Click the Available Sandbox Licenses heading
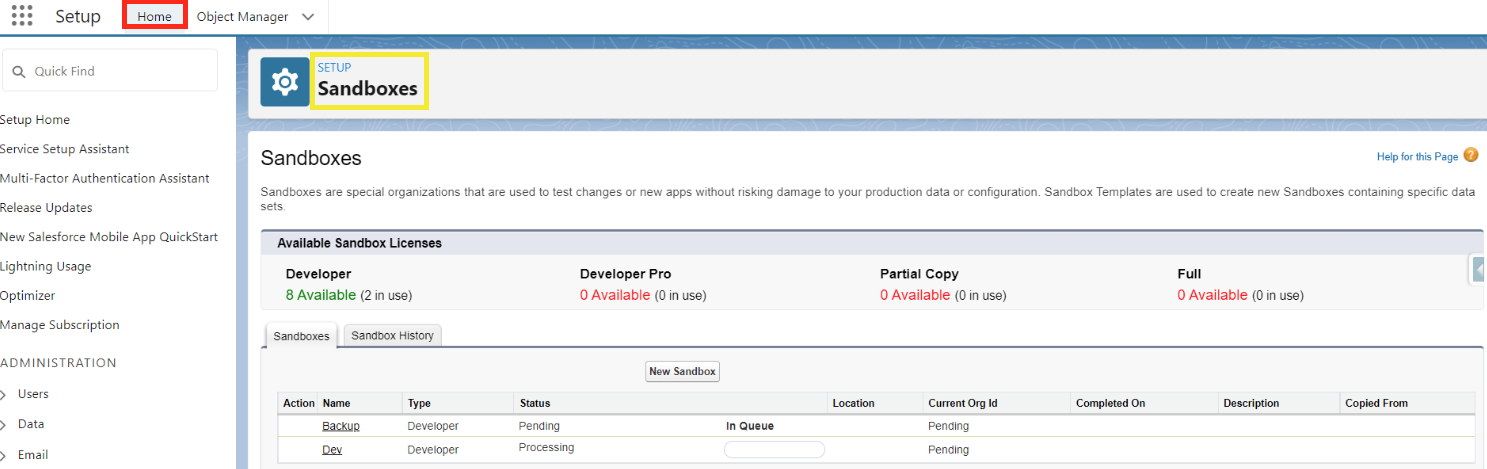Viewport: 1487px width, 469px height. pos(359,243)
